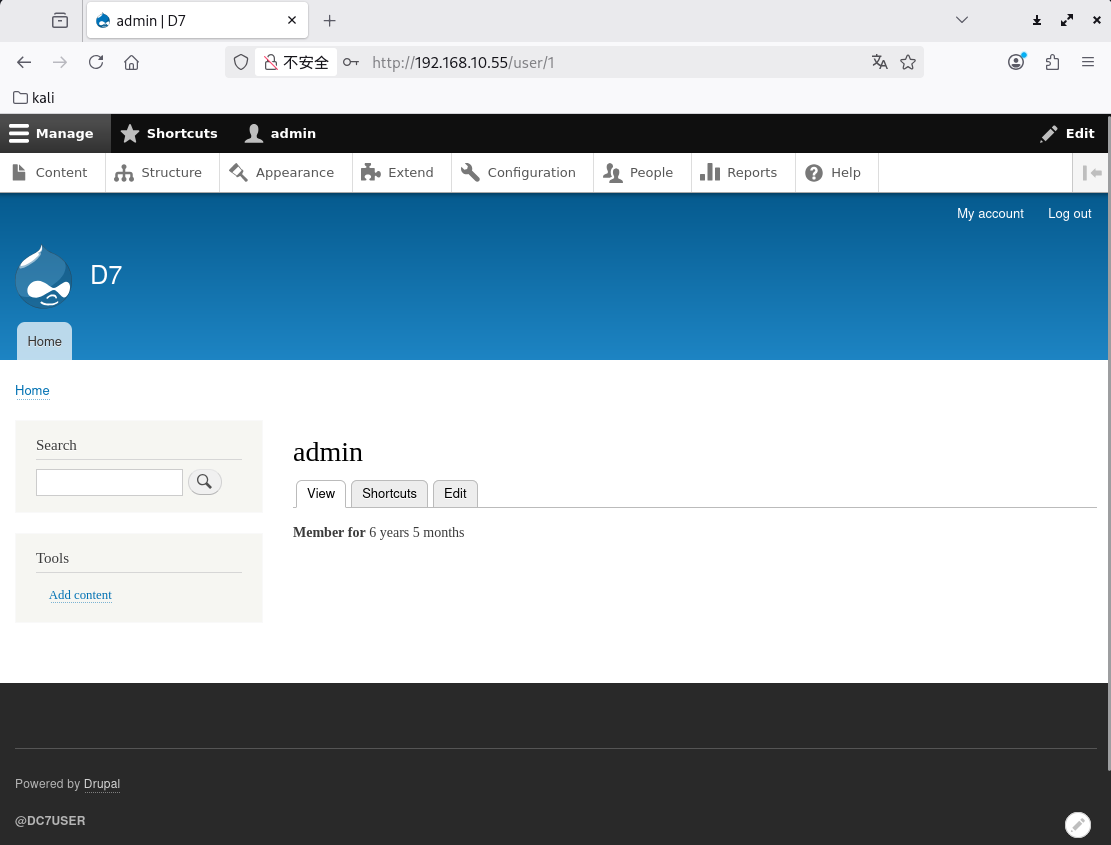Expand the browser tab list dropdown

click(x=962, y=20)
